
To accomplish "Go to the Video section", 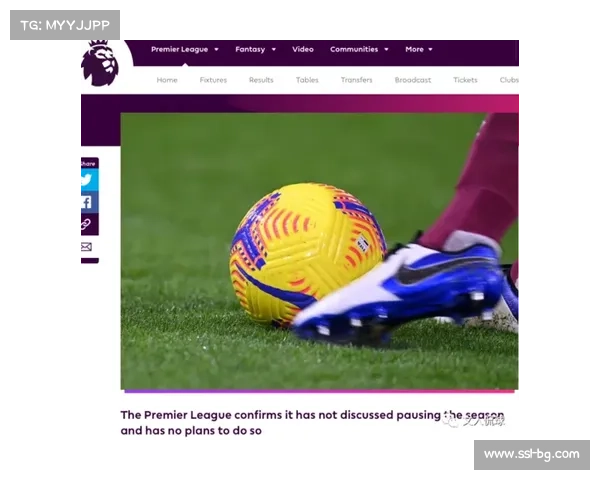I will tap(302, 49).
